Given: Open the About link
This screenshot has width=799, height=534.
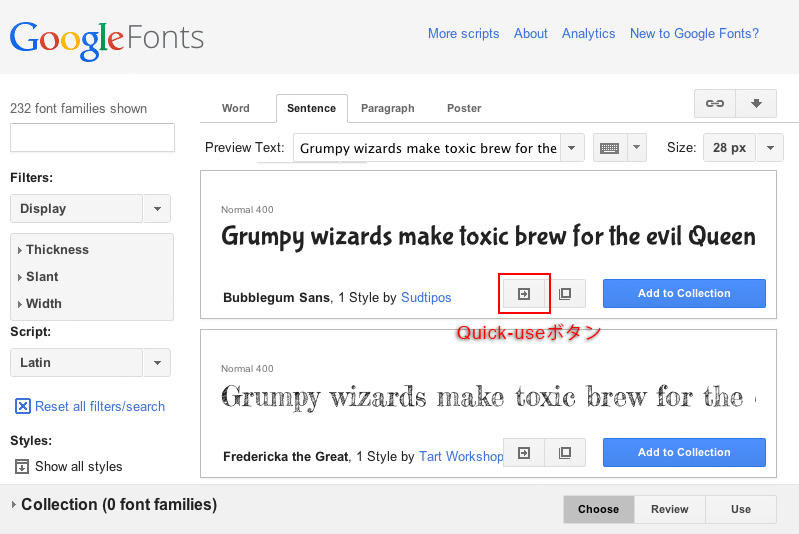Looking at the screenshot, I should pyautogui.click(x=530, y=34).
